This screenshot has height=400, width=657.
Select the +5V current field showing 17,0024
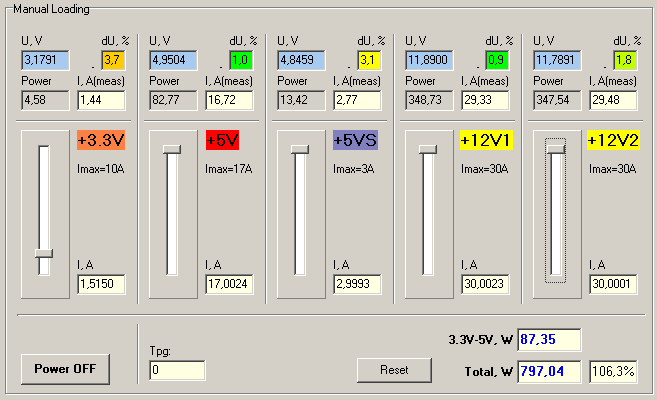coord(228,285)
